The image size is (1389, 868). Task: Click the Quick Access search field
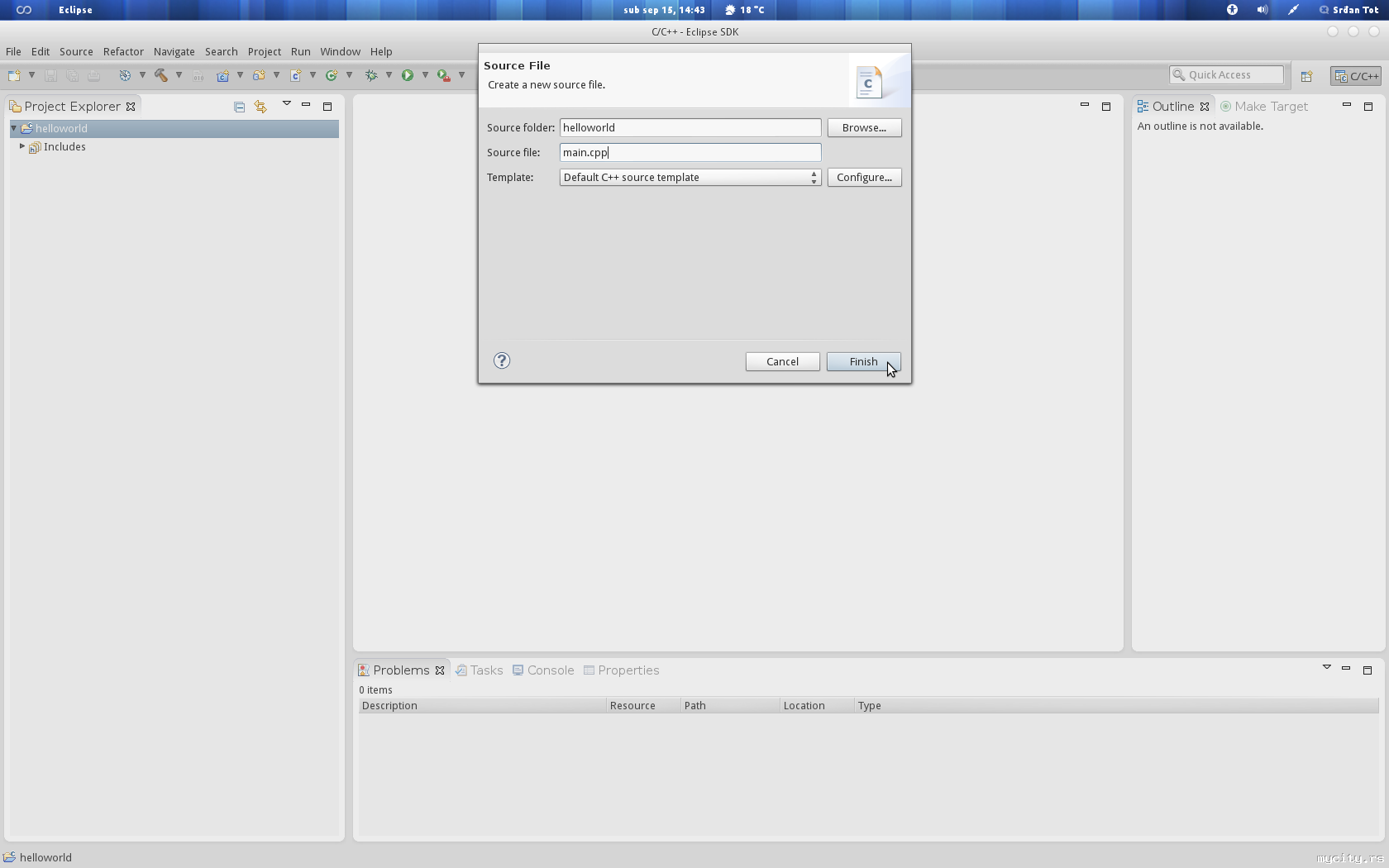point(1227,74)
